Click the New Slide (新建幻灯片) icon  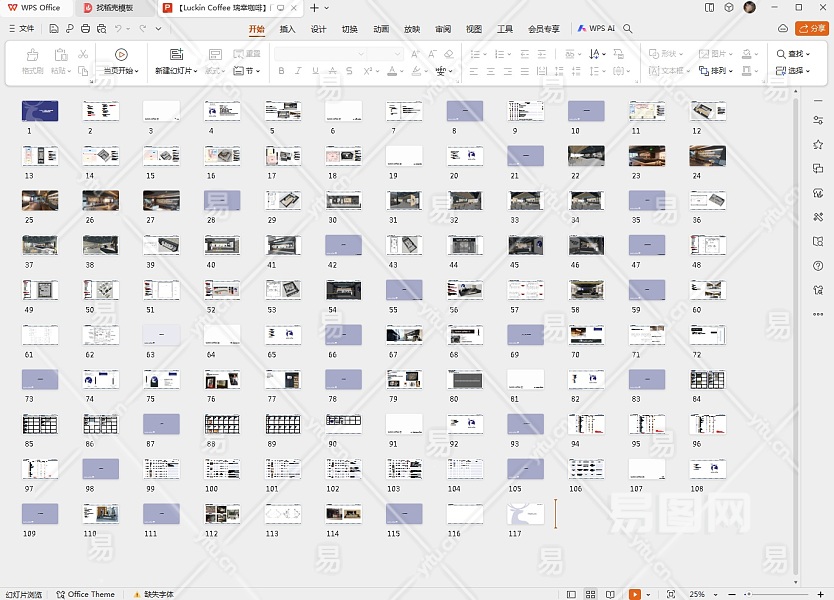pos(176,55)
